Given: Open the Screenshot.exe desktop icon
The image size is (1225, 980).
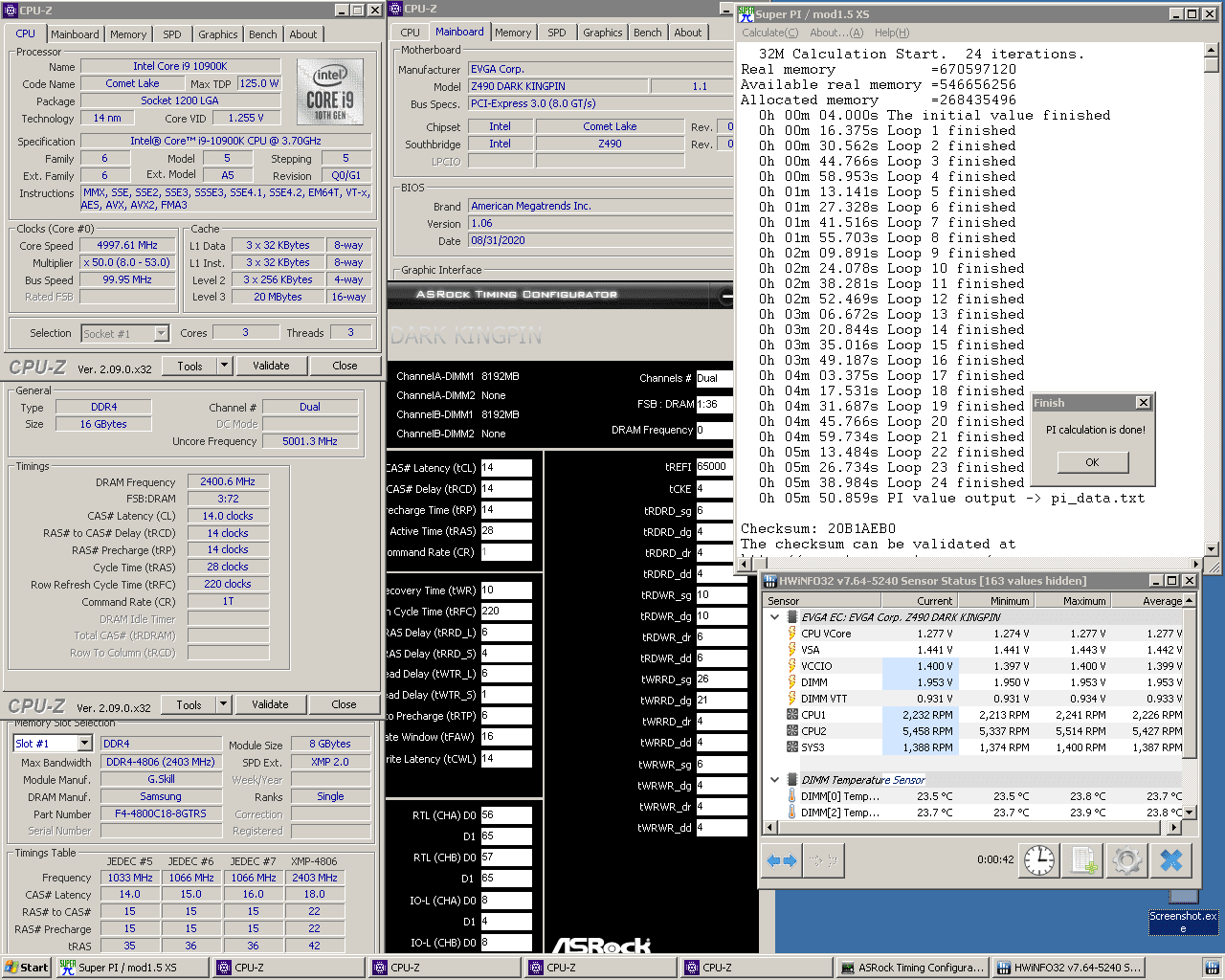Looking at the screenshot, I should click(x=1184, y=921).
